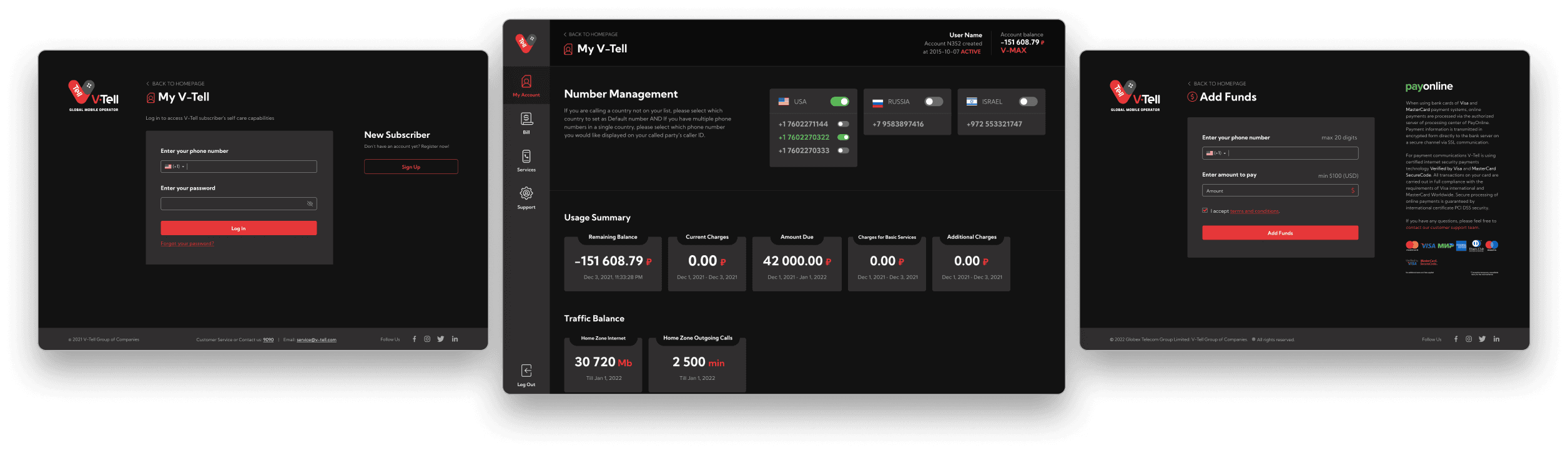
Task: Click the VISA payment icon
Action: point(1428,246)
